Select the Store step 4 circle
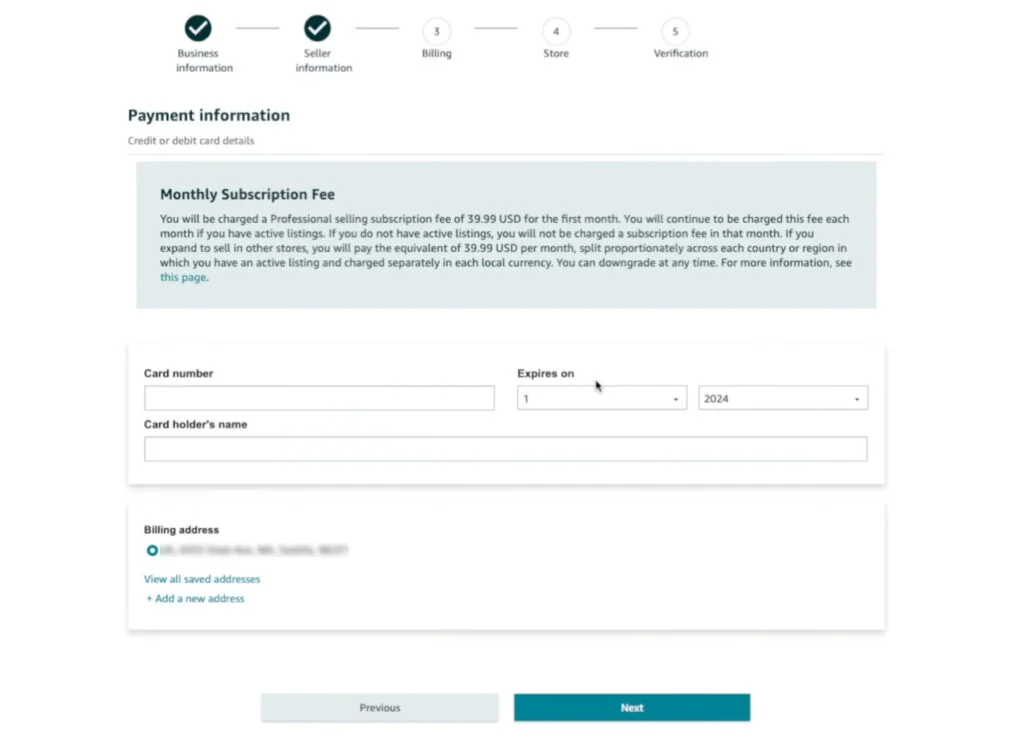 click(x=556, y=33)
